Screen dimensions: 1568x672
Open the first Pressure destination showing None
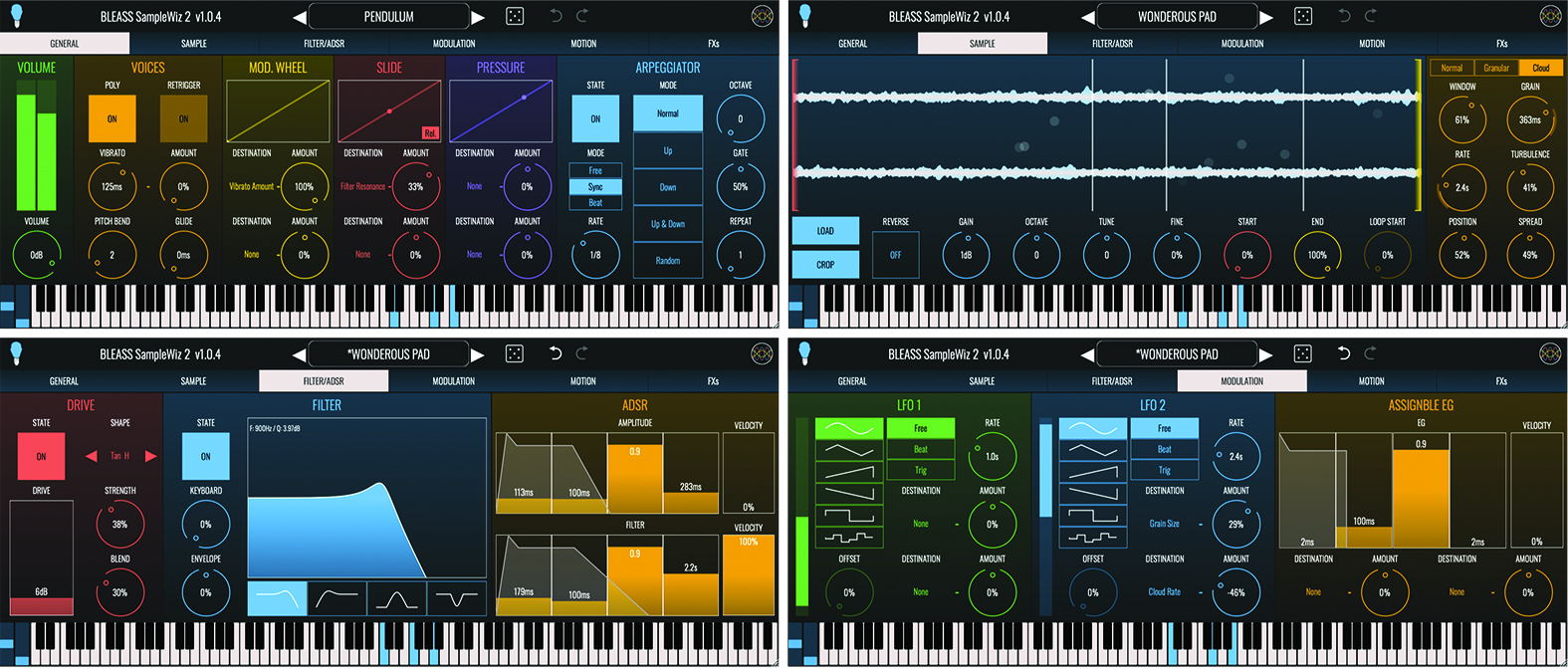(x=474, y=186)
